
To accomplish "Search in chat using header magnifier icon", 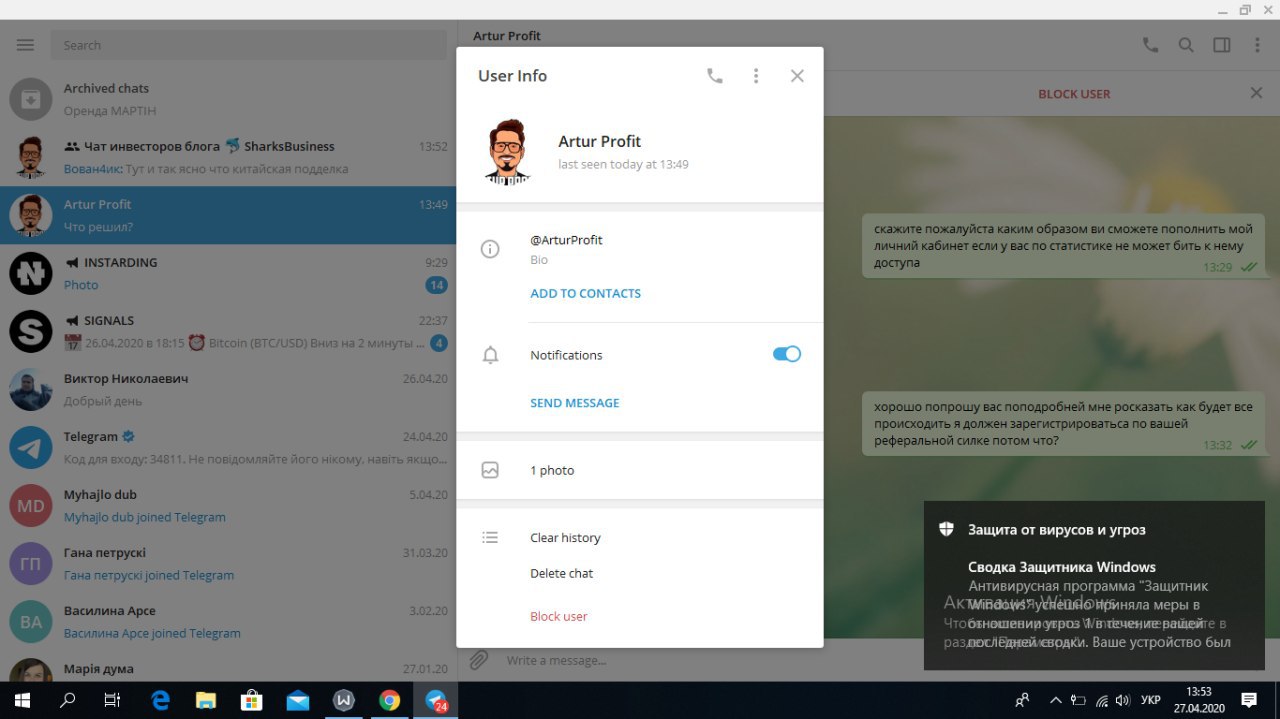I will [1186, 45].
